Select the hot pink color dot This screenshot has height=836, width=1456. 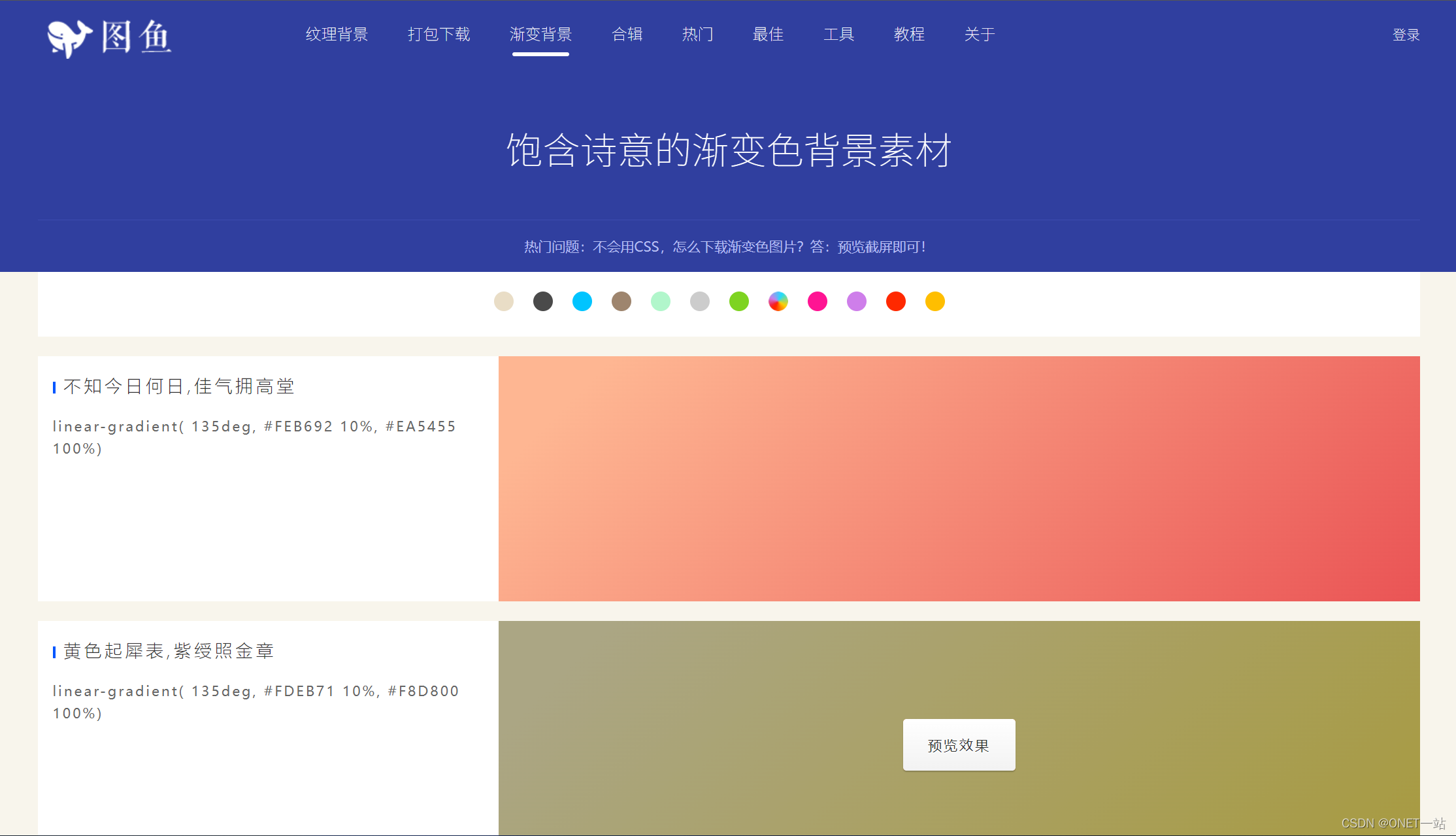818,301
